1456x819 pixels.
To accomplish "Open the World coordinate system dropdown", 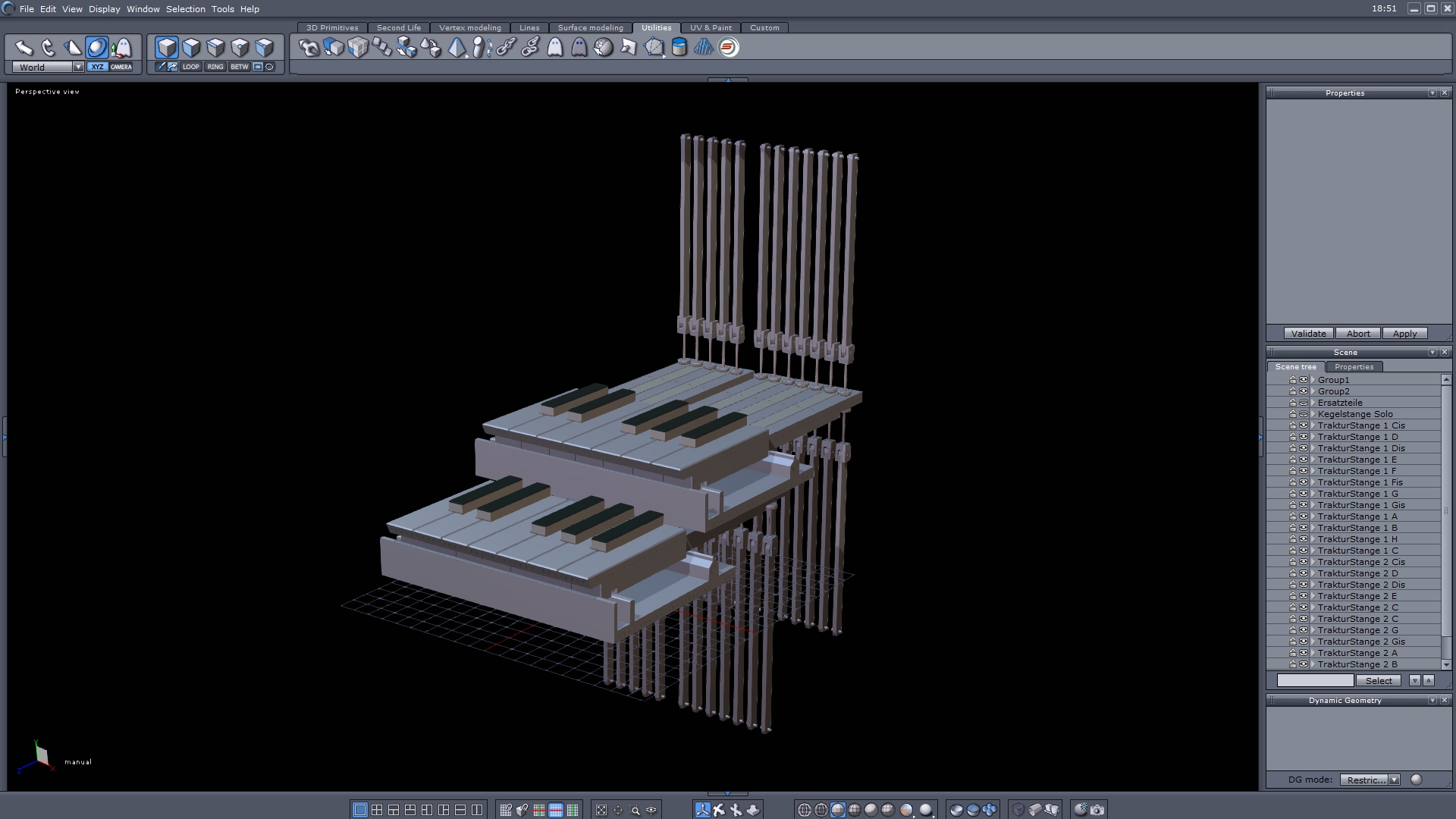I will point(78,67).
